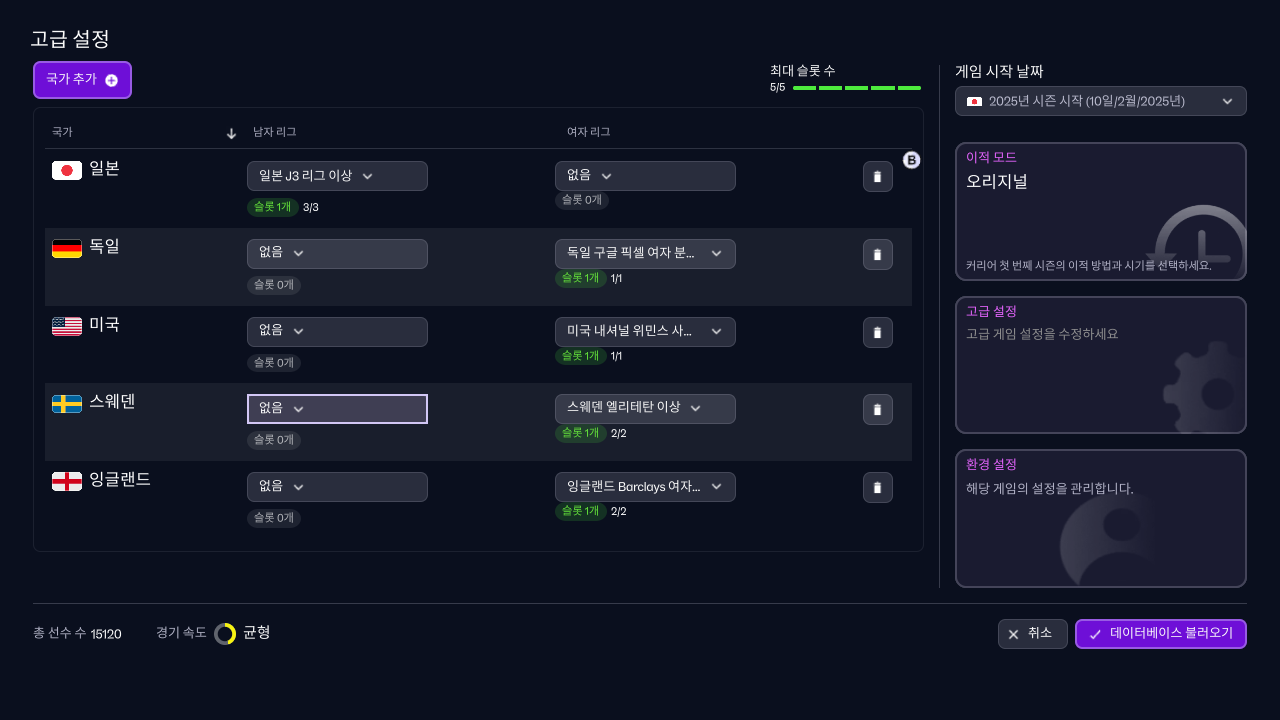Click the 데이터베이스 불러오기 button
This screenshot has height=720, width=1280.
tap(1160, 634)
